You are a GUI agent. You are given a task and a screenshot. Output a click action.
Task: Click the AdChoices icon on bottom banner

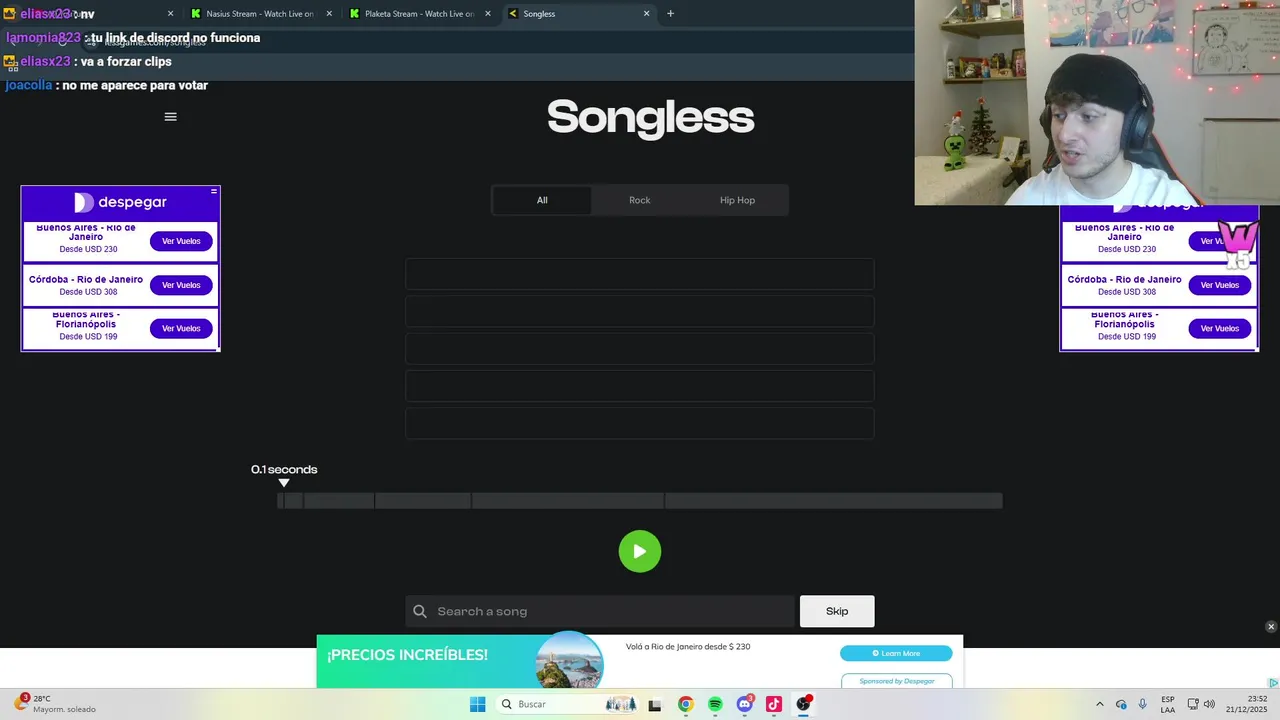(x=1273, y=683)
